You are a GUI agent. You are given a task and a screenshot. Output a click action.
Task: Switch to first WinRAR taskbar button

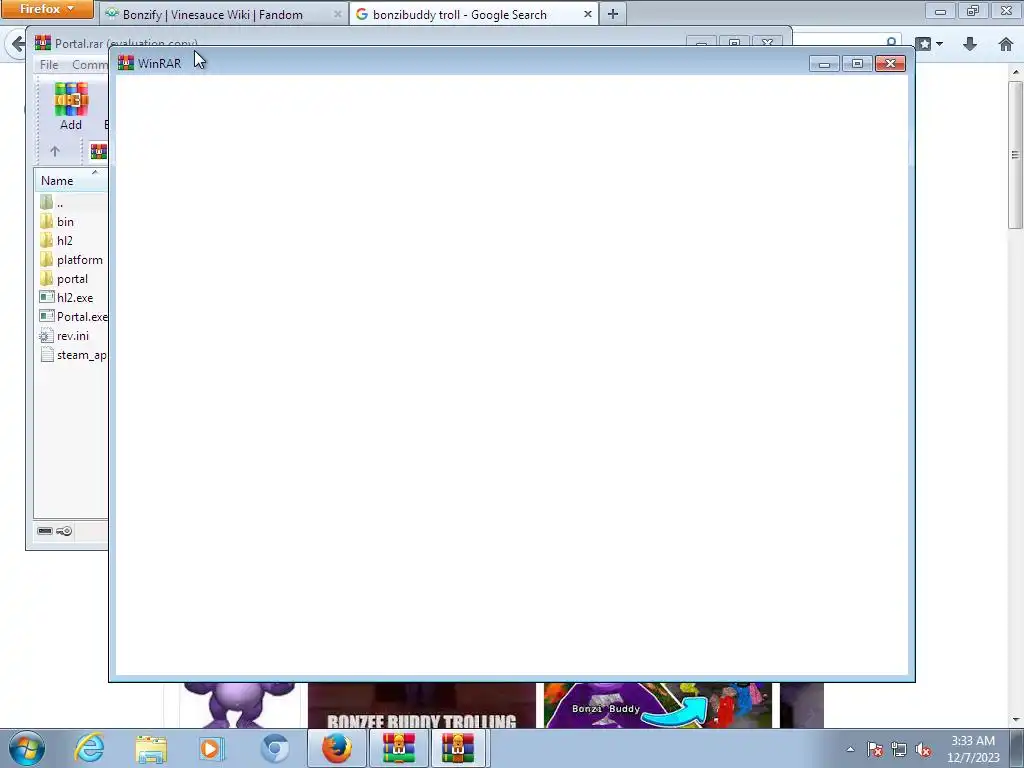pyautogui.click(x=399, y=748)
